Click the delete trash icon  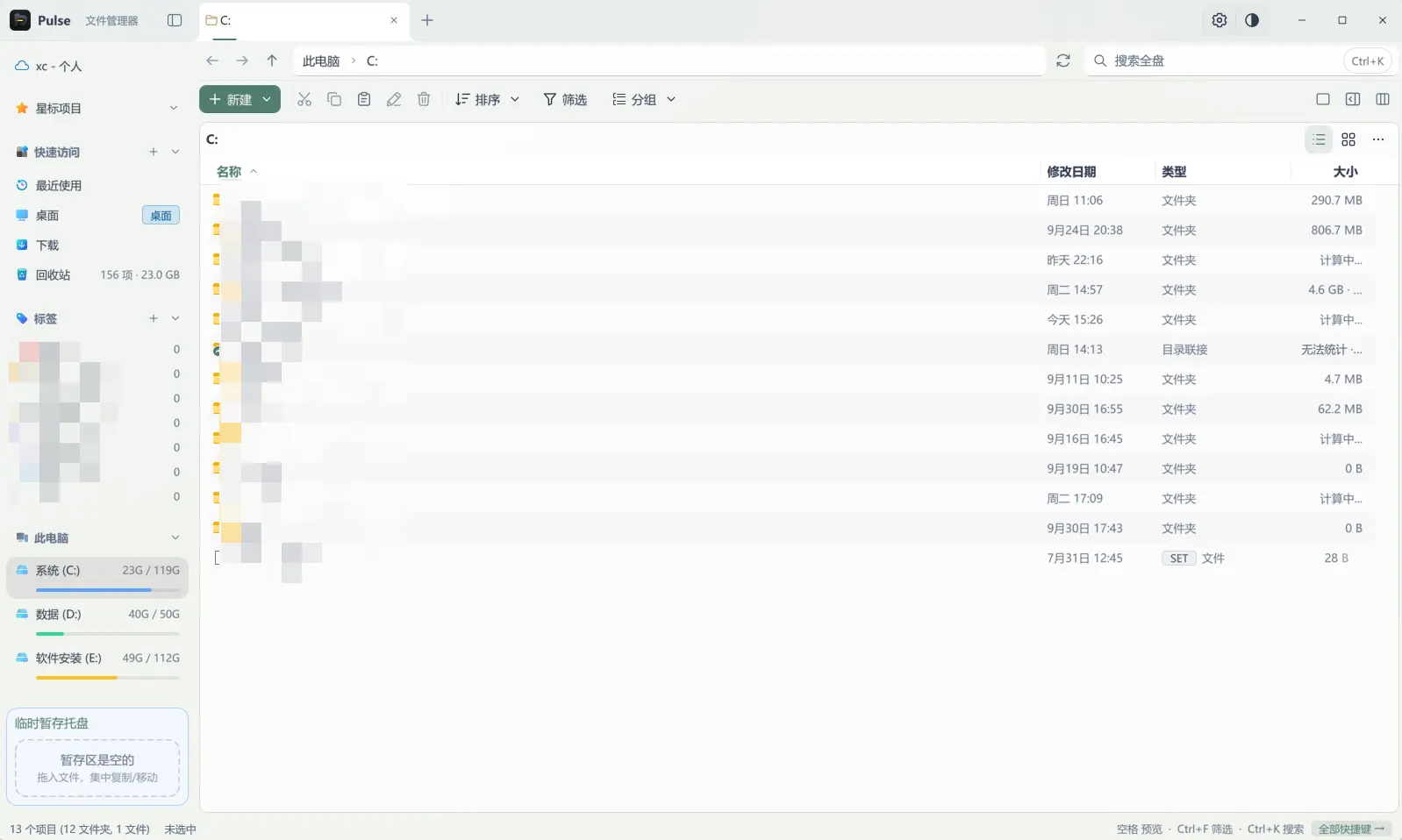[x=424, y=99]
